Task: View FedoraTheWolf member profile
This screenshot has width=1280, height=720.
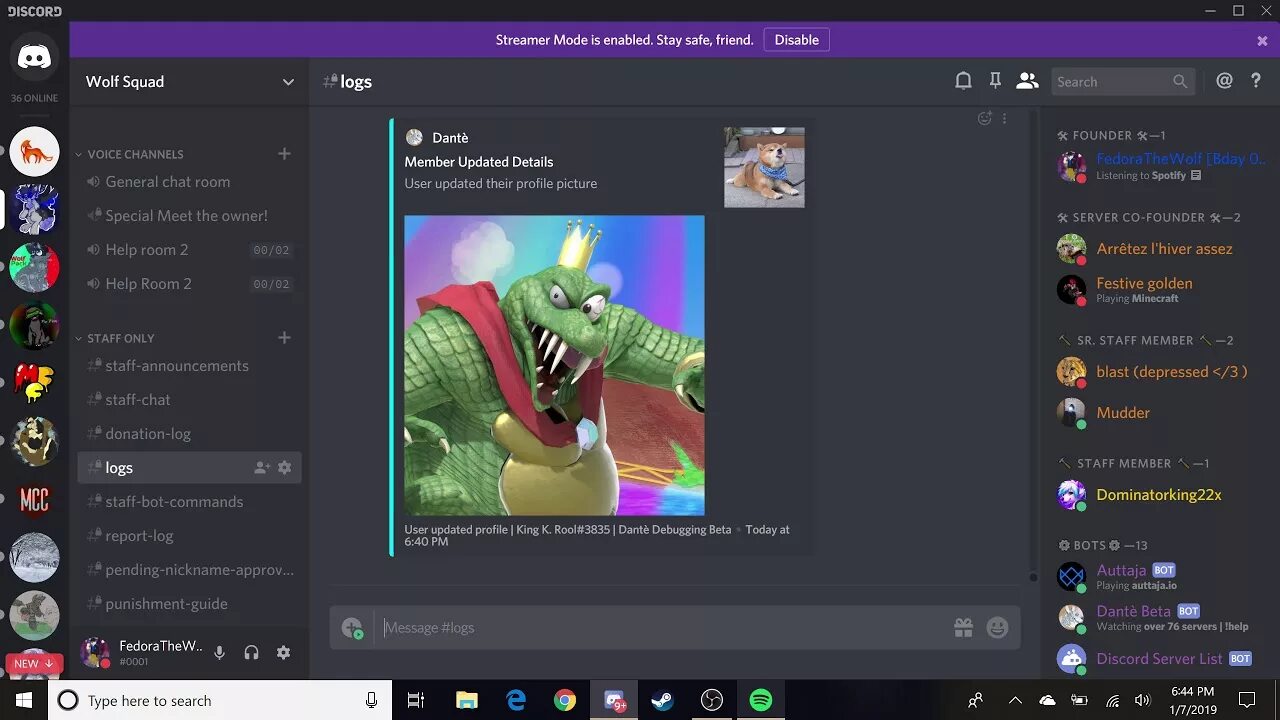Action: coord(1160,165)
